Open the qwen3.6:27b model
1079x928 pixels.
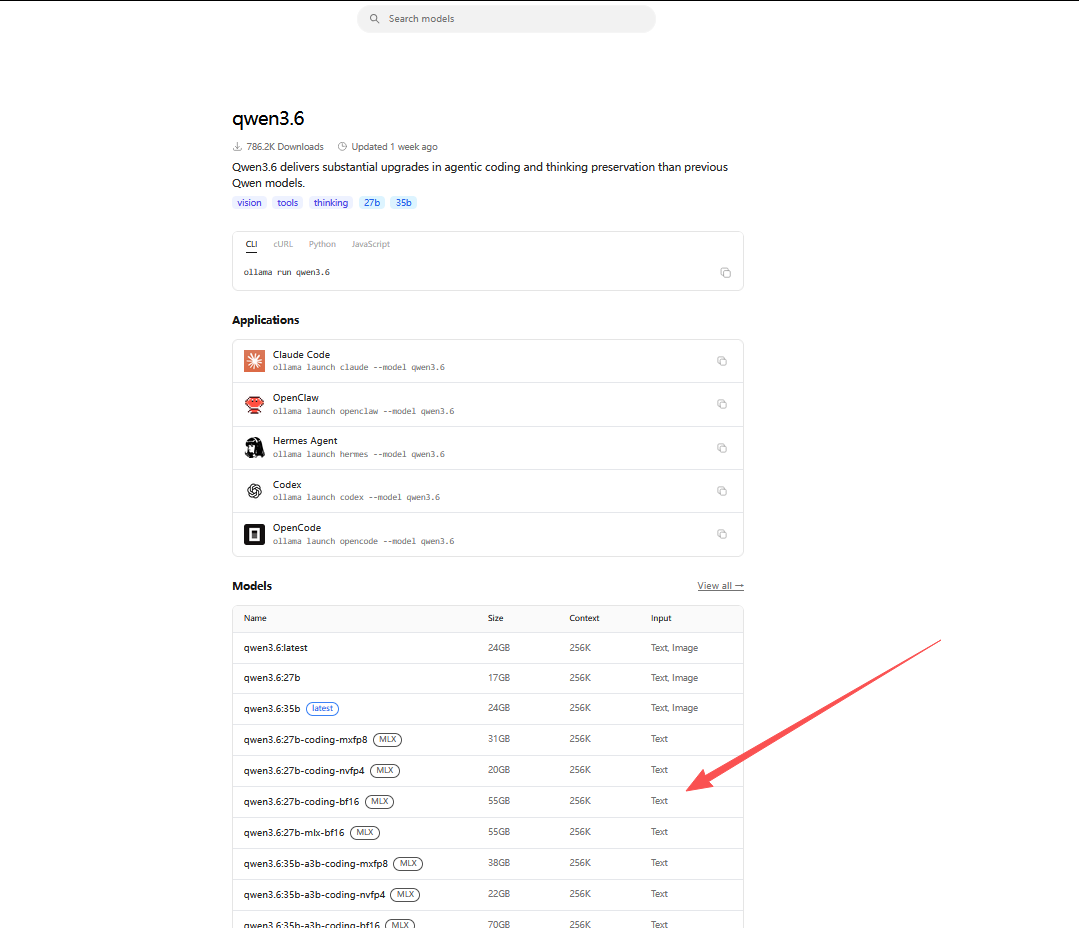point(272,678)
